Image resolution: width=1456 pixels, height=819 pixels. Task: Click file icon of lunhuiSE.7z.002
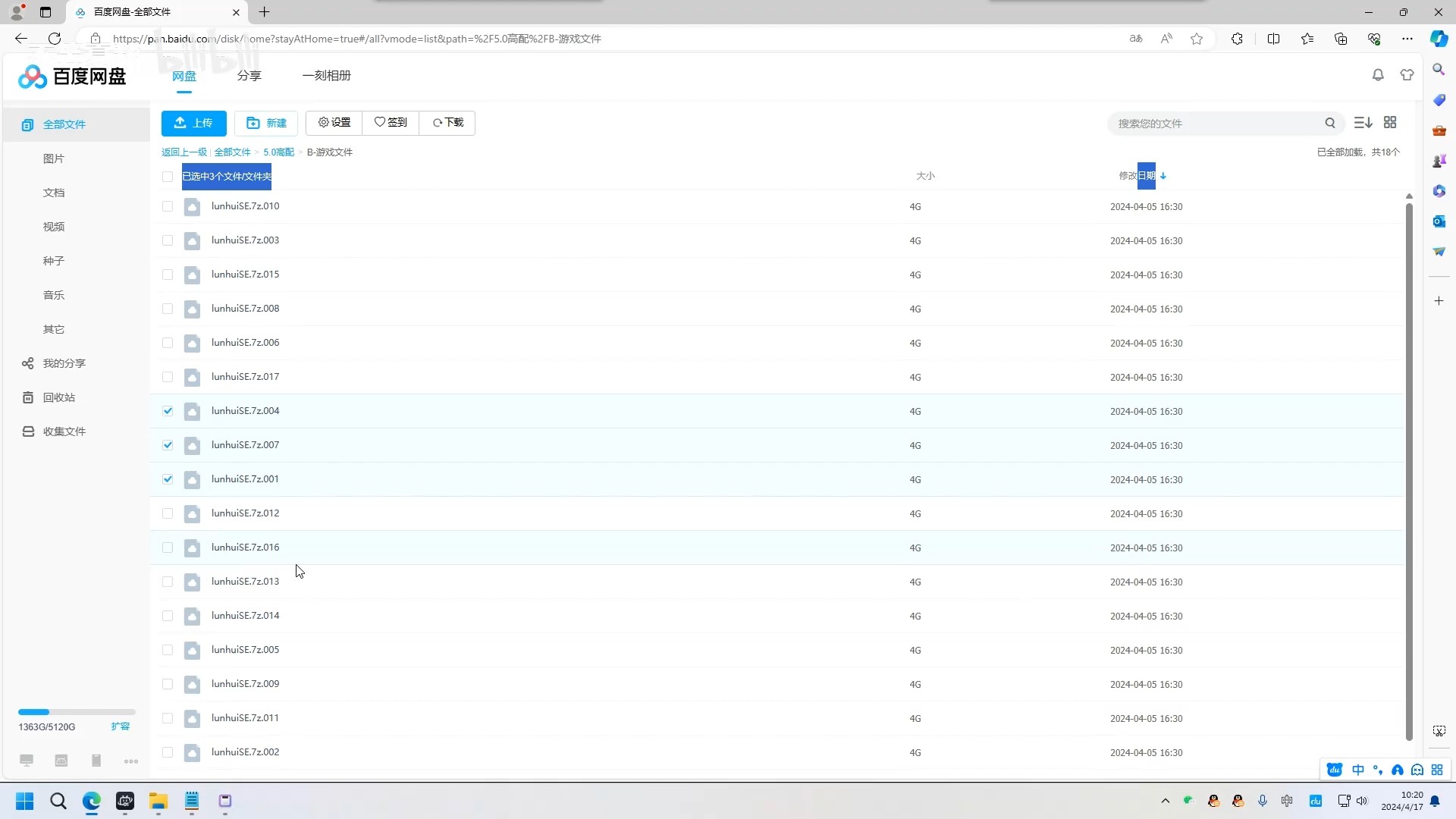192,752
